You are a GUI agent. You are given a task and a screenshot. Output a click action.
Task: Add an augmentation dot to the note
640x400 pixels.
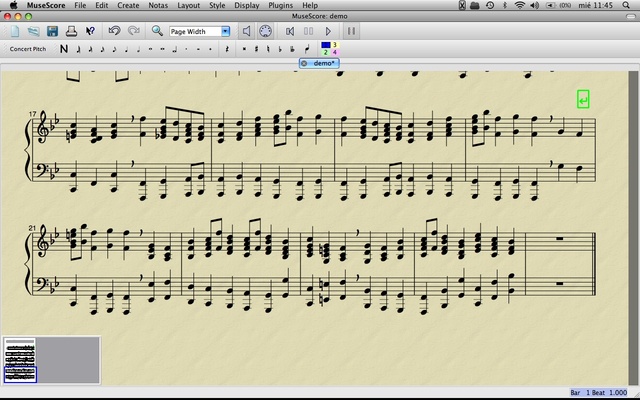pyautogui.click(x=186, y=49)
